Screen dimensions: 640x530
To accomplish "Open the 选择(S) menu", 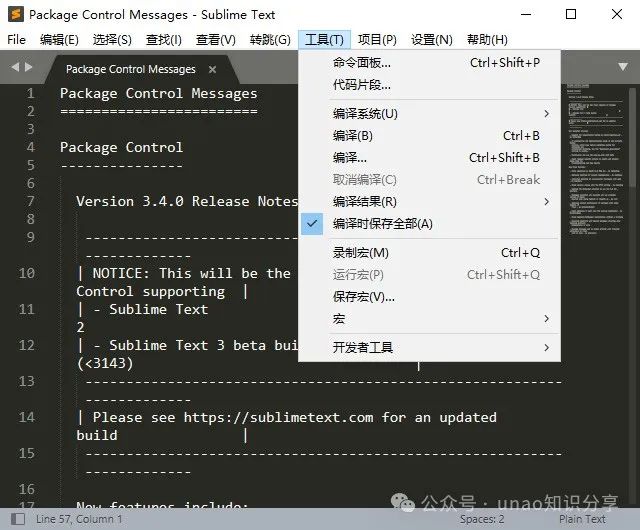I will pos(112,40).
